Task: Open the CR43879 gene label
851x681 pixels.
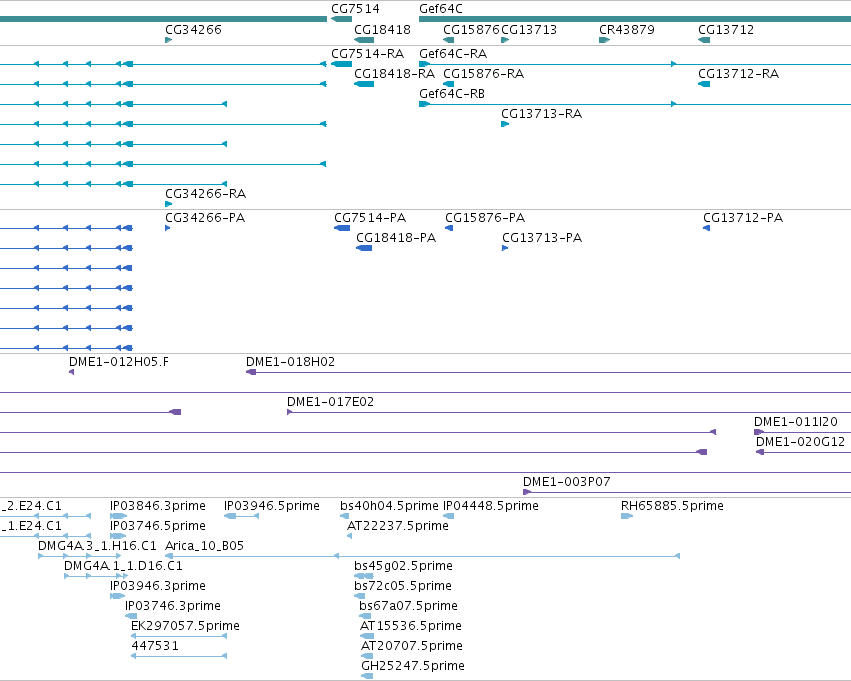Action: [627, 29]
